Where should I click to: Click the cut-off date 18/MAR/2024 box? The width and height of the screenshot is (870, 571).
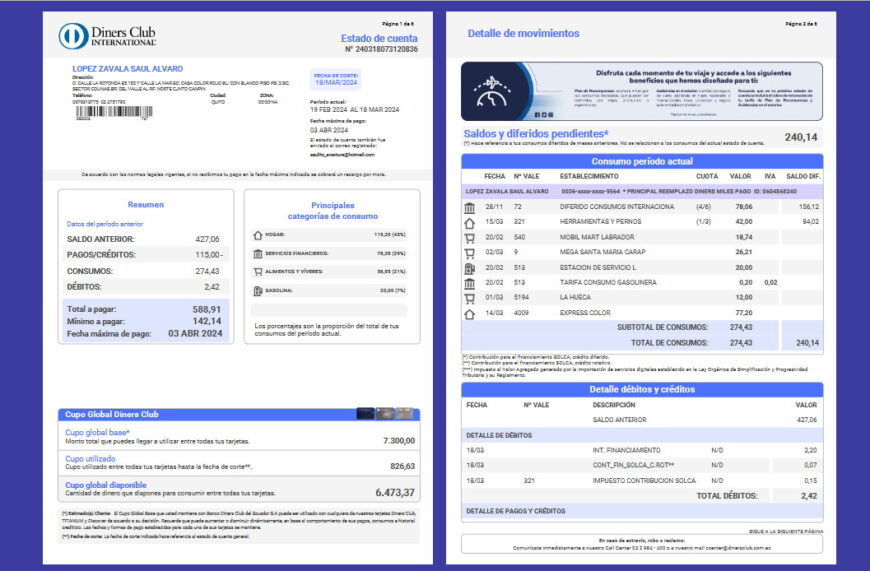click(x=336, y=80)
